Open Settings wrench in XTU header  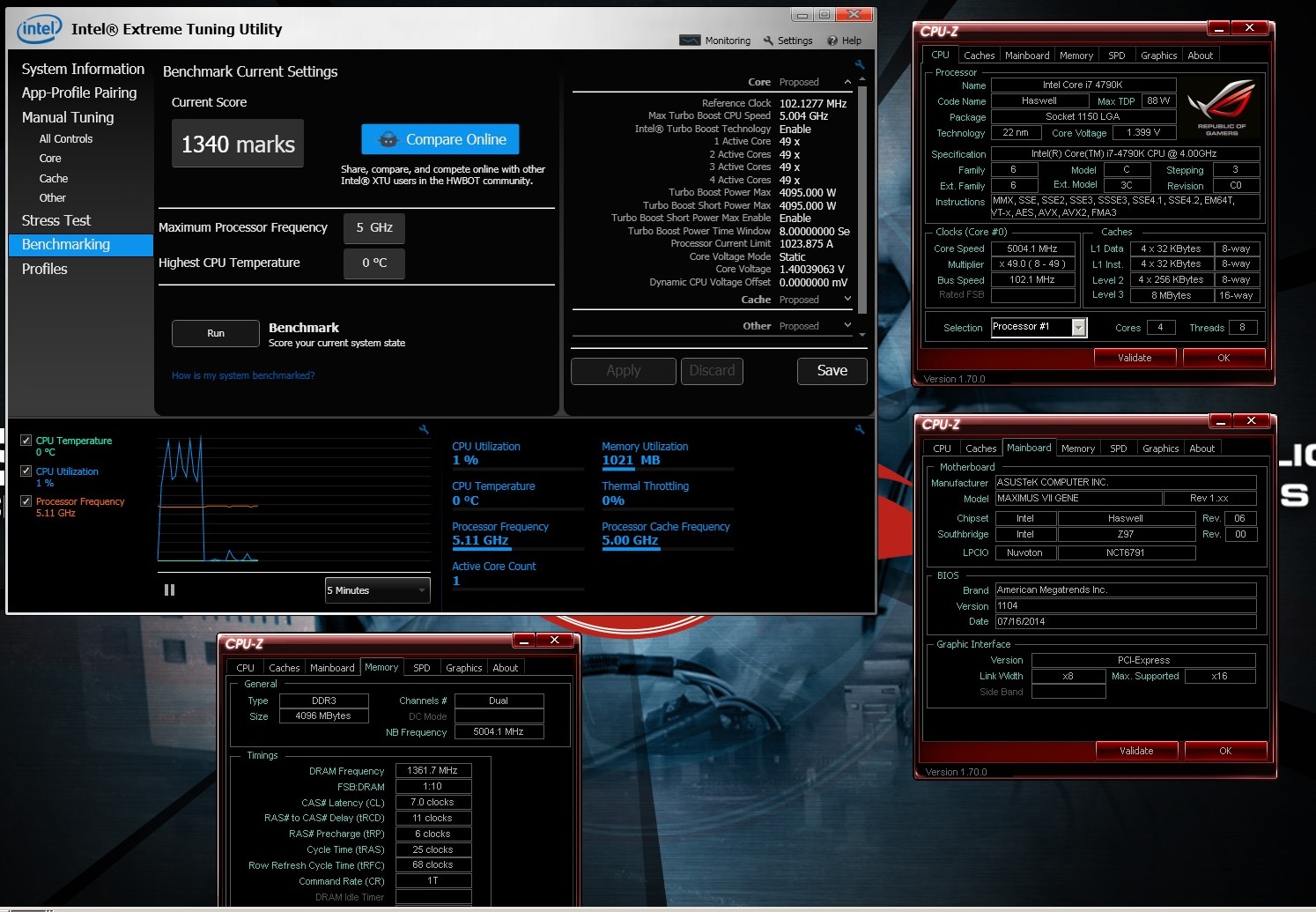[x=788, y=41]
